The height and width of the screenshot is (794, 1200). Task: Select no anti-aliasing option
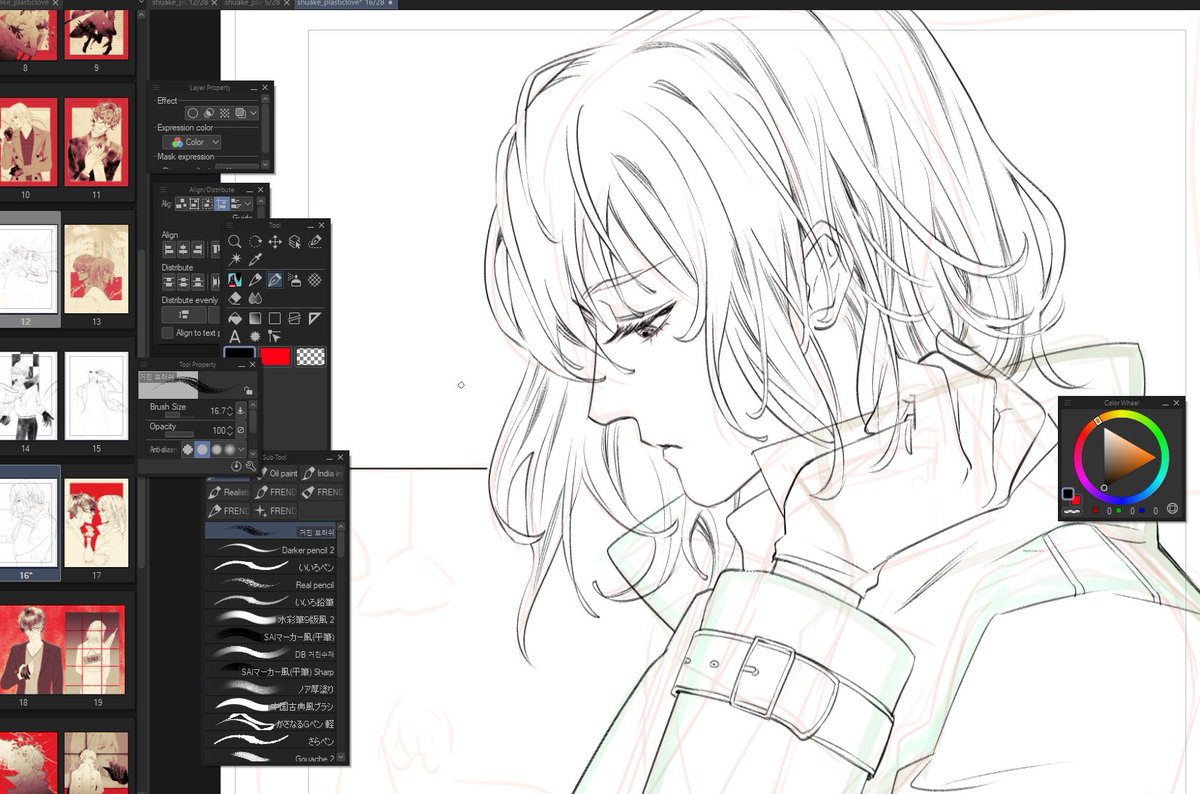(x=188, y=449)
